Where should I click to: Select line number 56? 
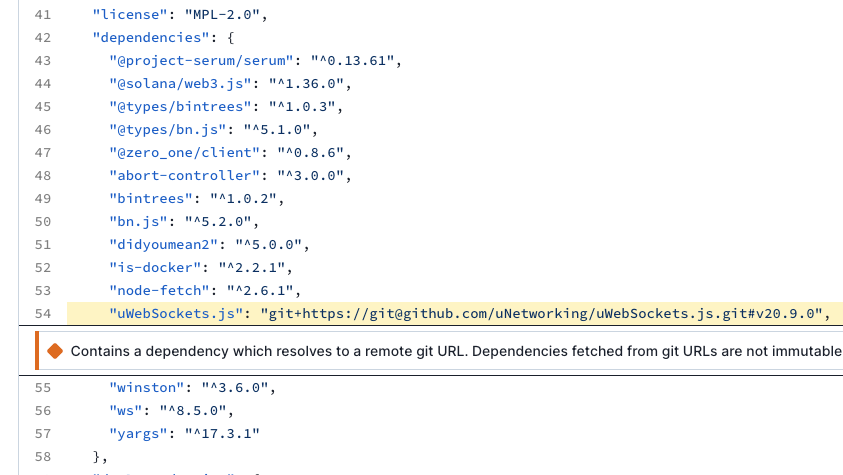click(42, 412)
